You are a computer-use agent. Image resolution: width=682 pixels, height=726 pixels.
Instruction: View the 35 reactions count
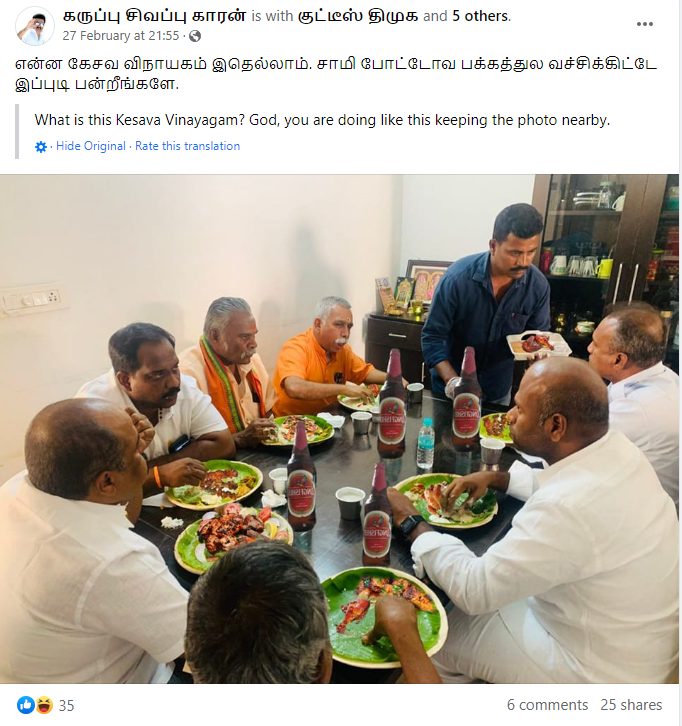(x=66, y=705)
